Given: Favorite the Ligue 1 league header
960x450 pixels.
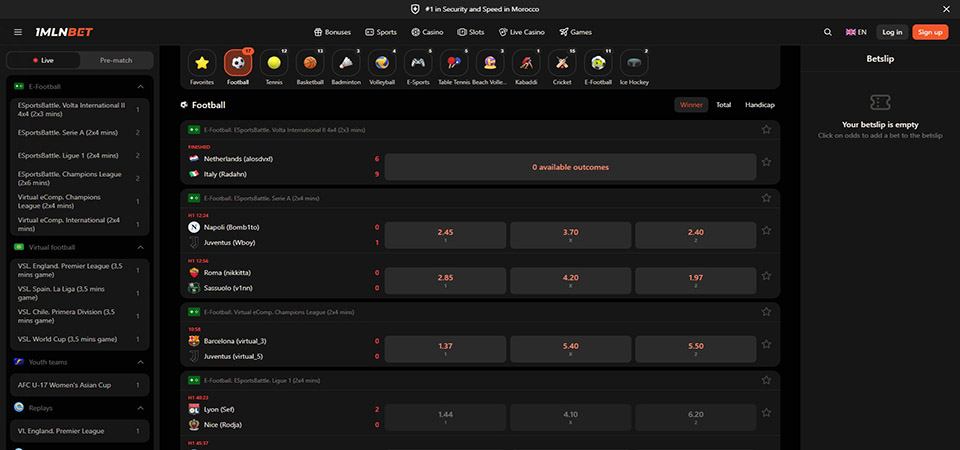Looking at the screenshot, I should click(766, 380).
